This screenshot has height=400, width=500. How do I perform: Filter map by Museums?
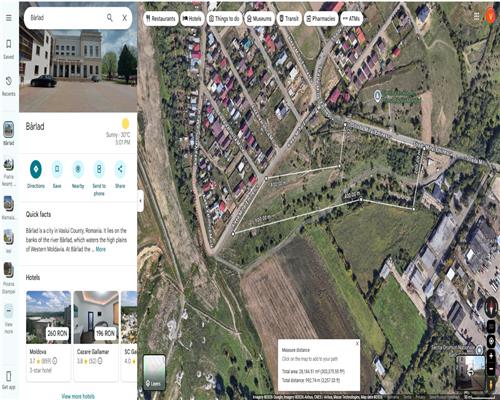click(x=259, y=19)
